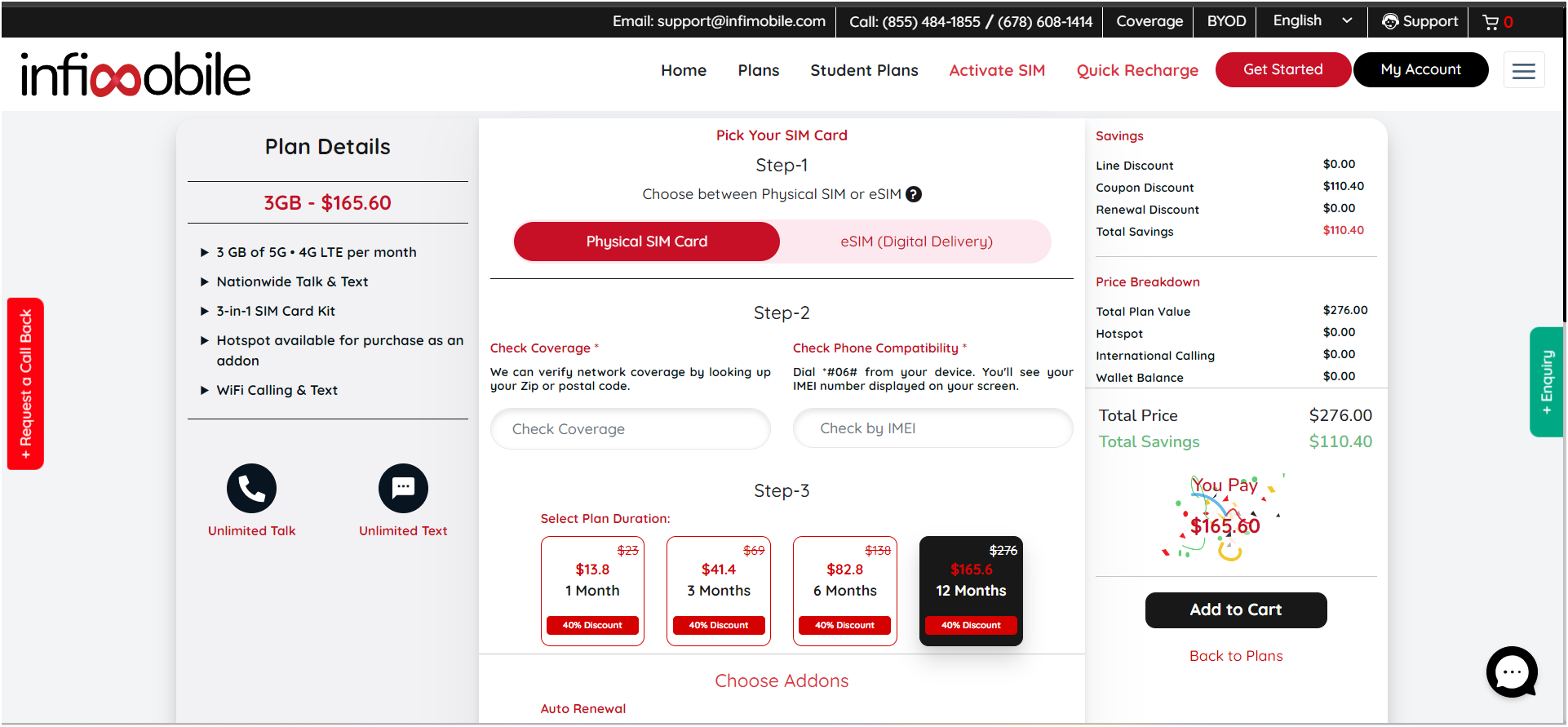Expand the WiFi Calling & Text arrow

205,391
